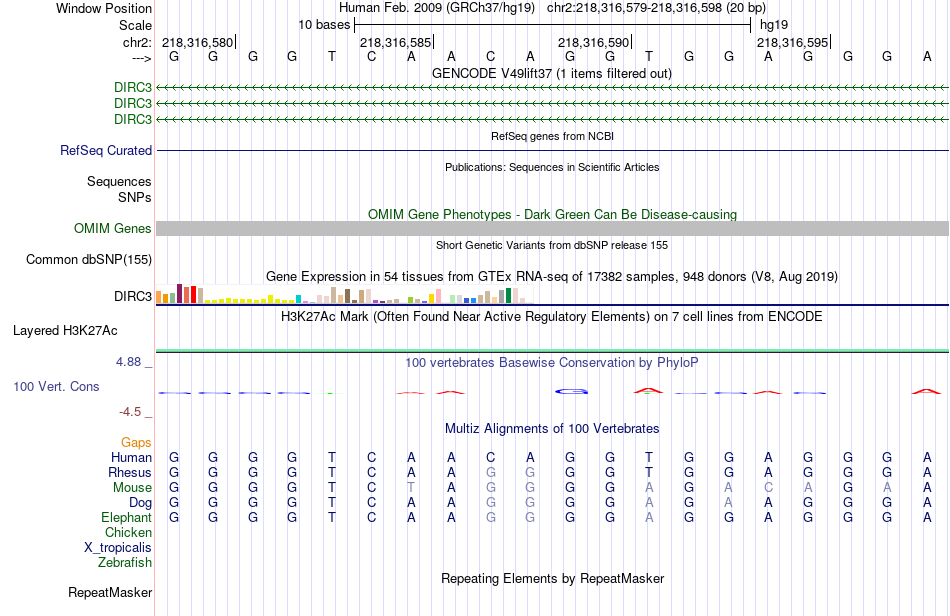This screenshot has width=950, height=616.
Task: Click the orange Gaps label
Action: click(x=136, y=443)
